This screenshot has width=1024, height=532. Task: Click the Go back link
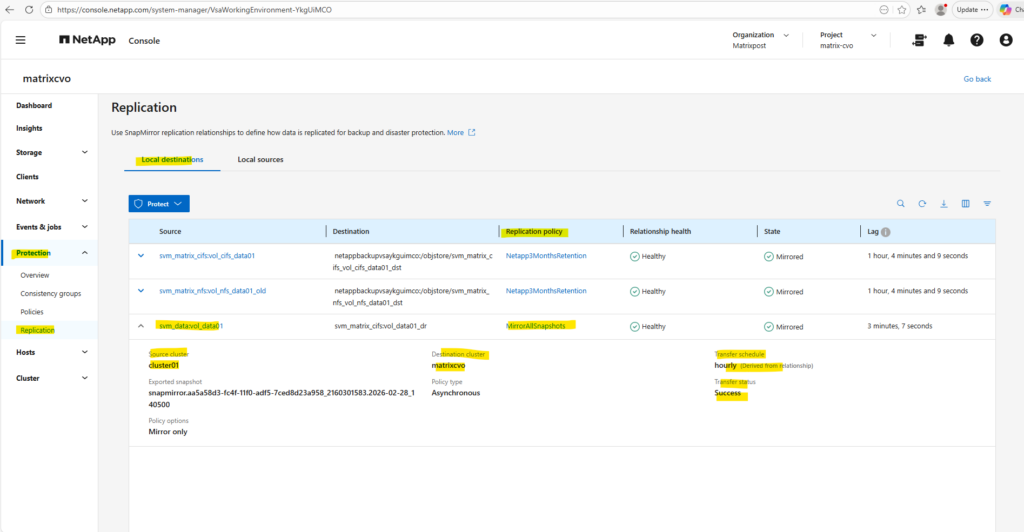977,79
